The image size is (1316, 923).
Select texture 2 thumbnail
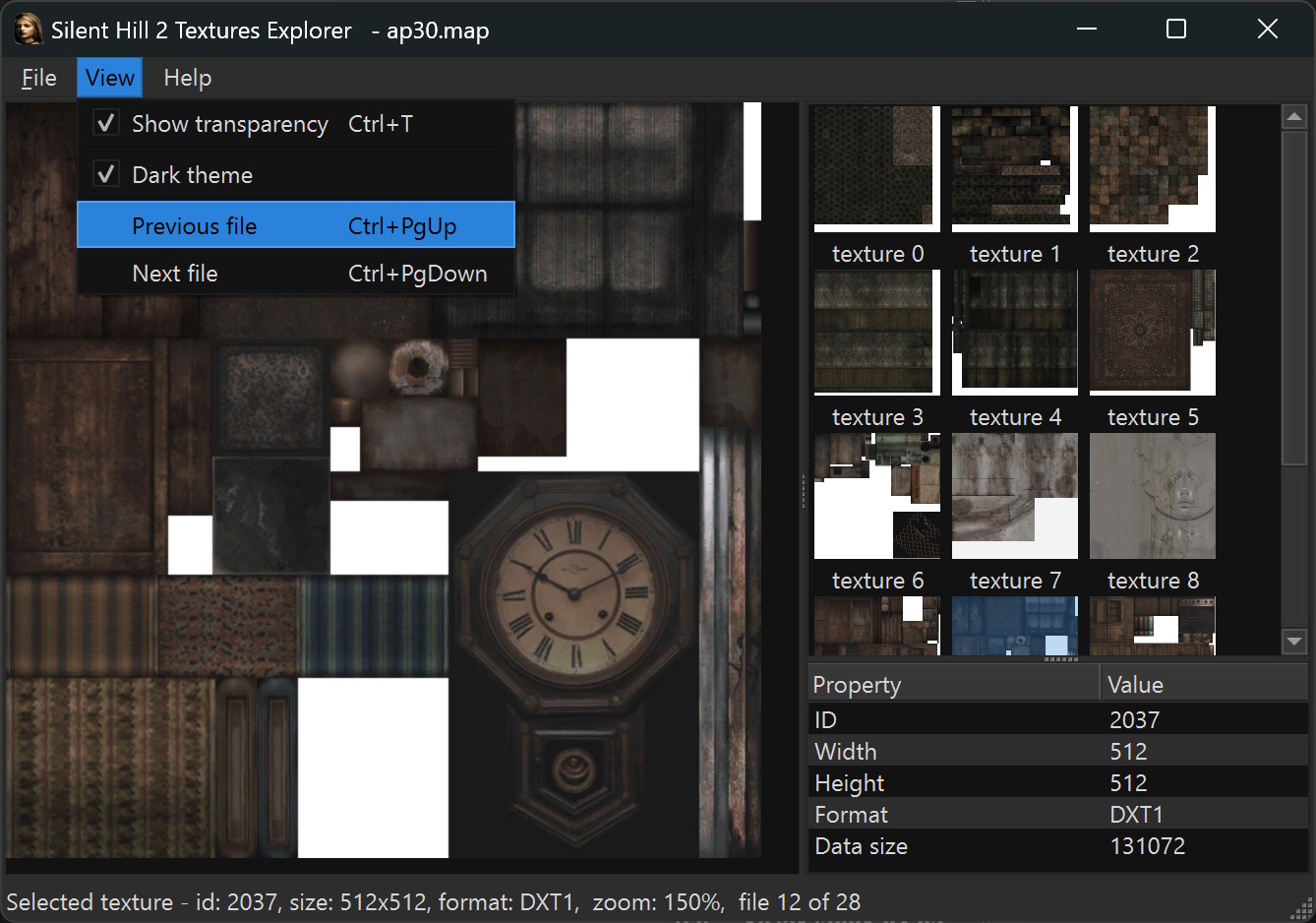[x=1153, y=169]
